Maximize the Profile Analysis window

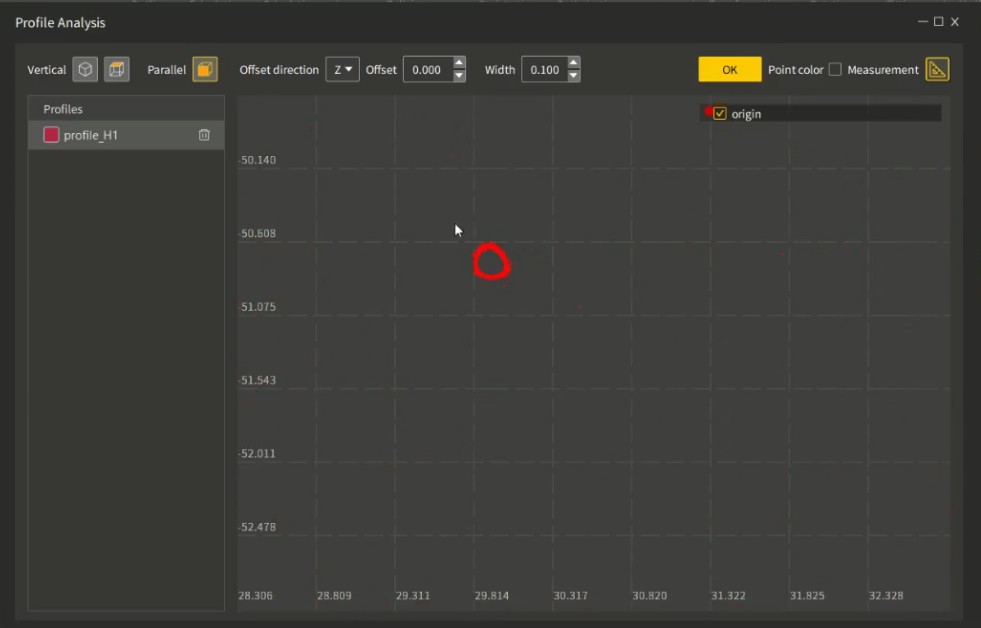(x=938, y=22)
